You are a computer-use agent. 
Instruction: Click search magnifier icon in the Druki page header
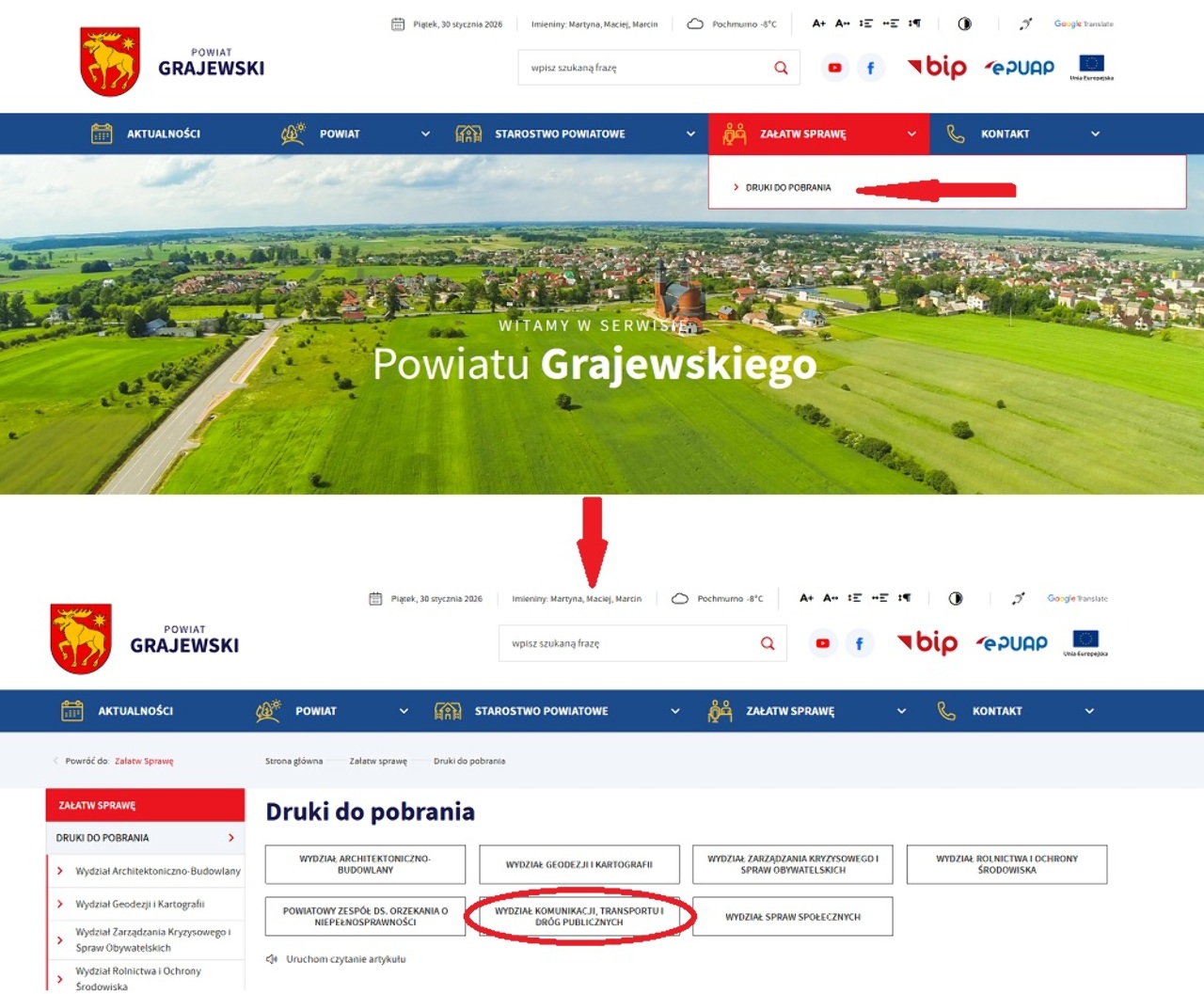(768, 643)
